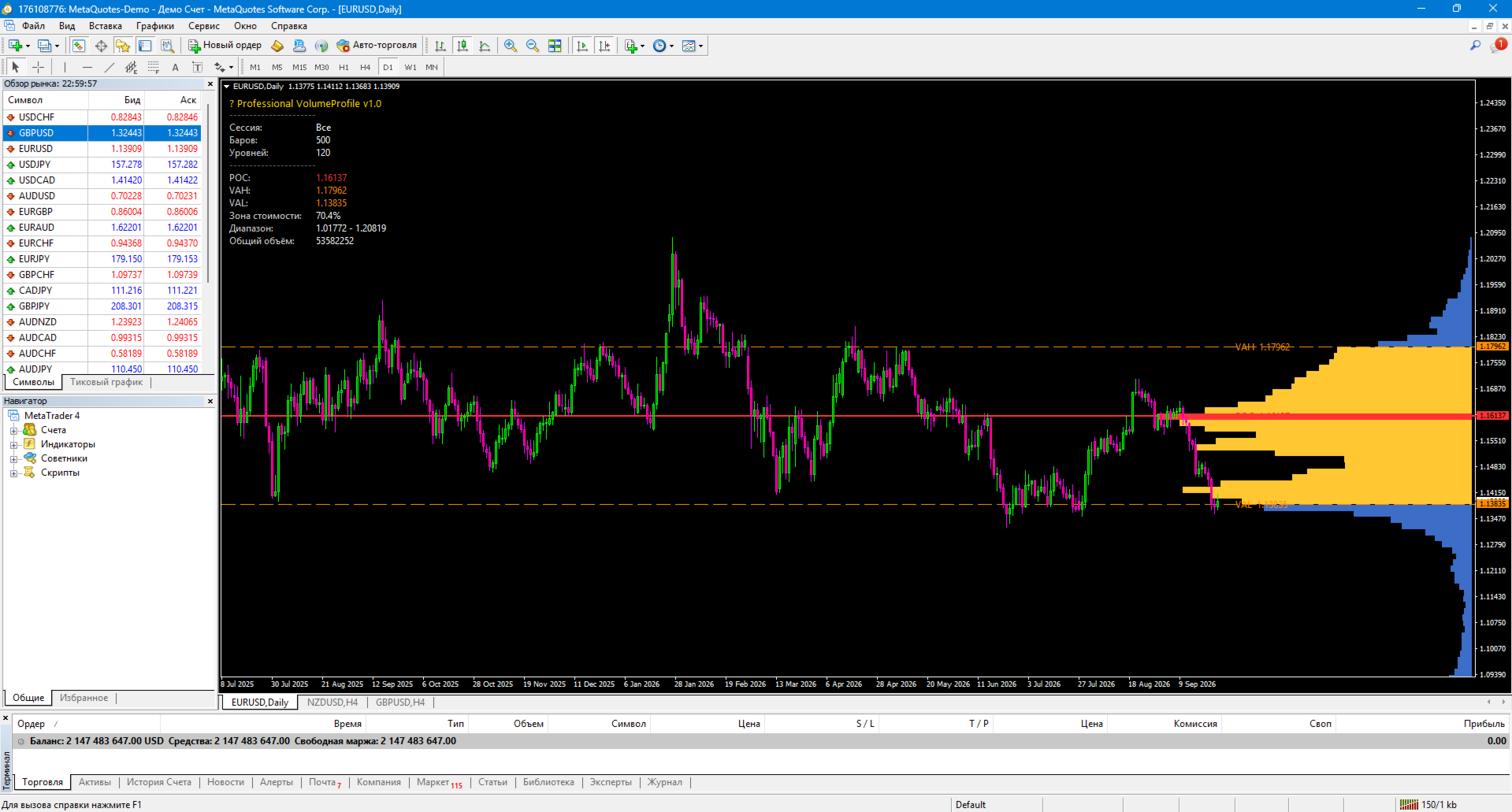Toggle the Авто-торговля button

point(377,46)
